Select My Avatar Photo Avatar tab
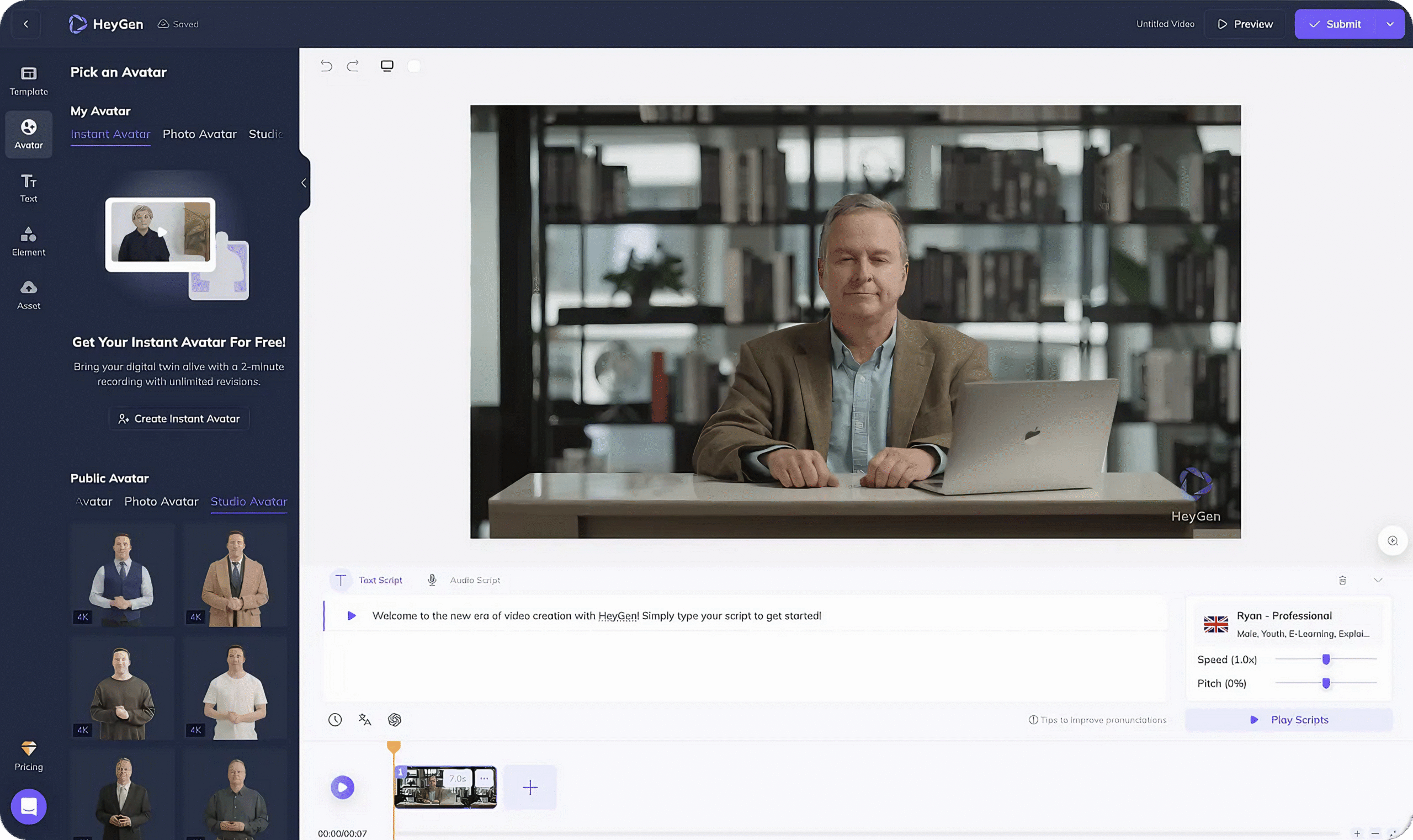1413x840 pixels. tap(199, 134)
